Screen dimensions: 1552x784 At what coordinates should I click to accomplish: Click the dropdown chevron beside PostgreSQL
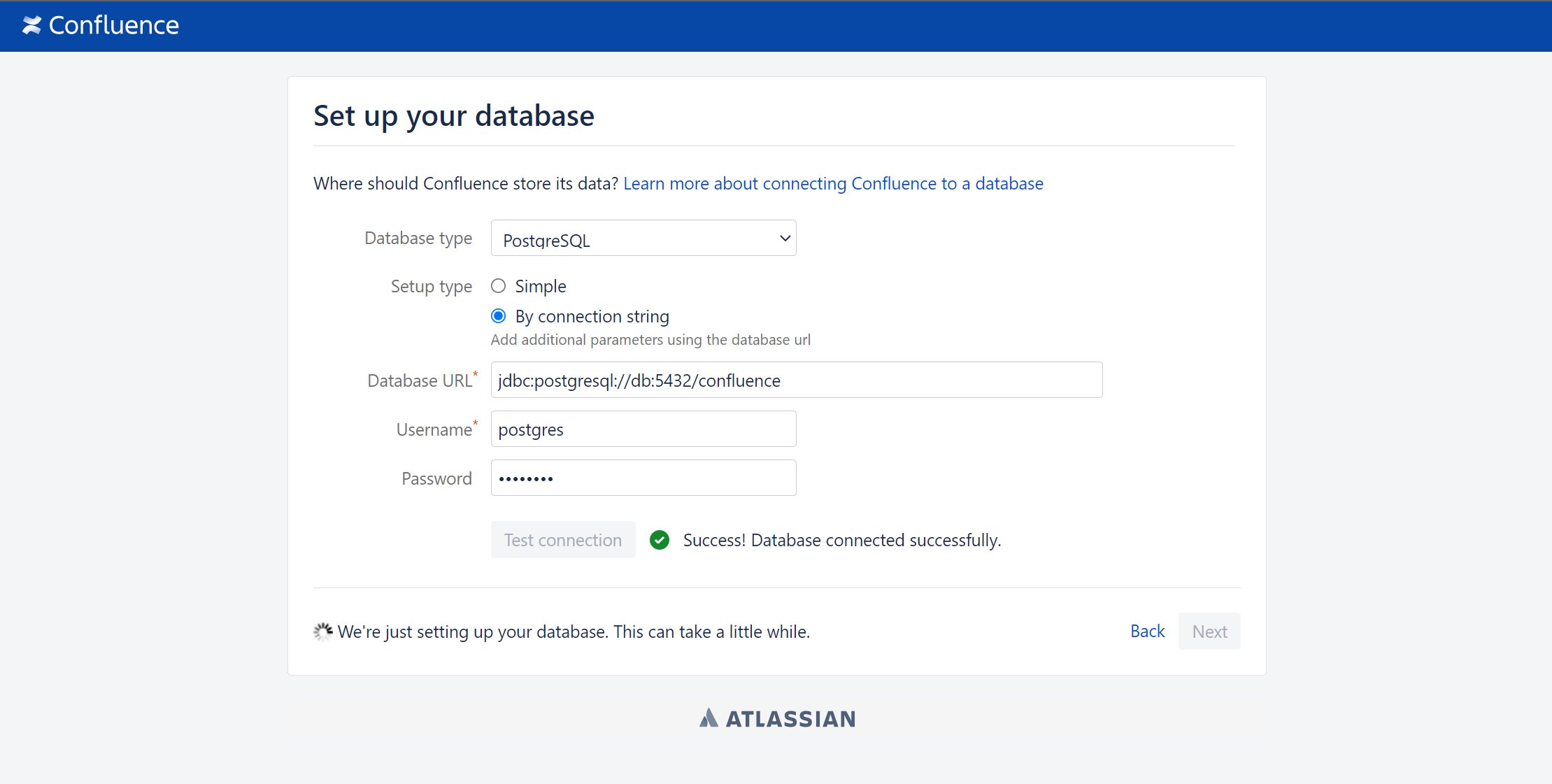(785, 238)
